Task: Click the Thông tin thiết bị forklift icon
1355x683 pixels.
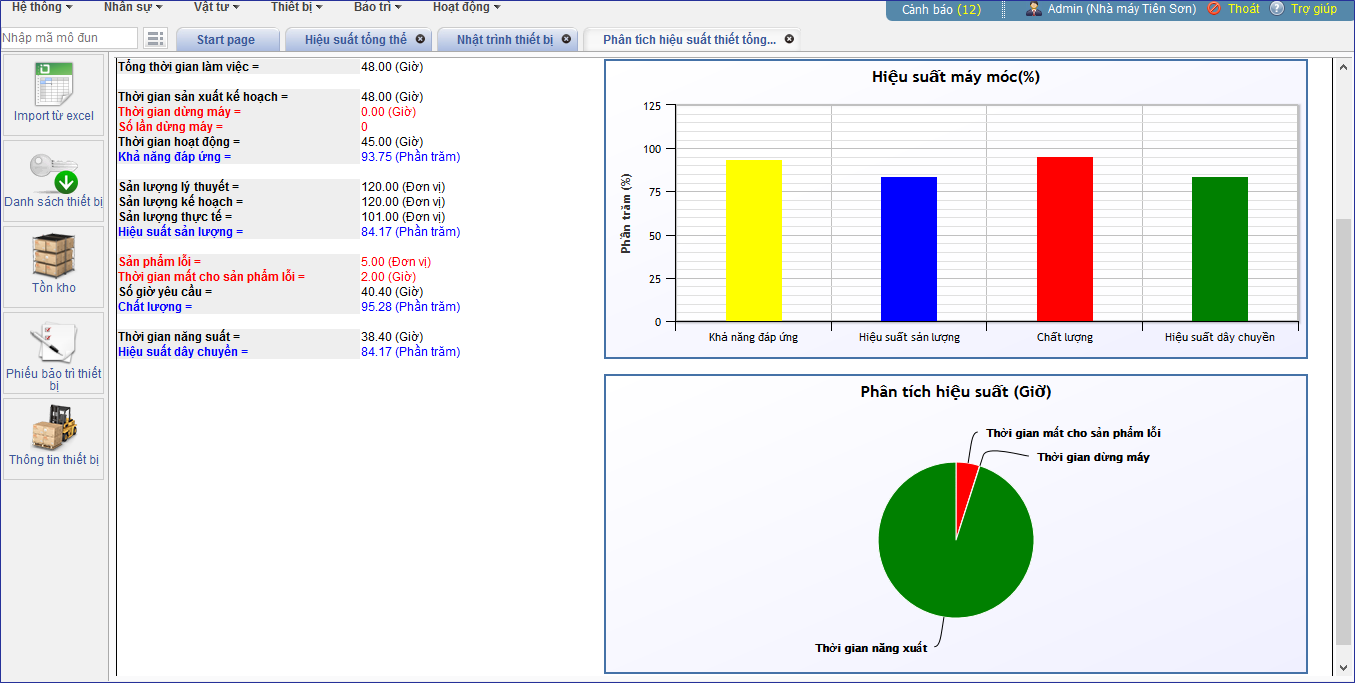Action: [x=54, y=428]
